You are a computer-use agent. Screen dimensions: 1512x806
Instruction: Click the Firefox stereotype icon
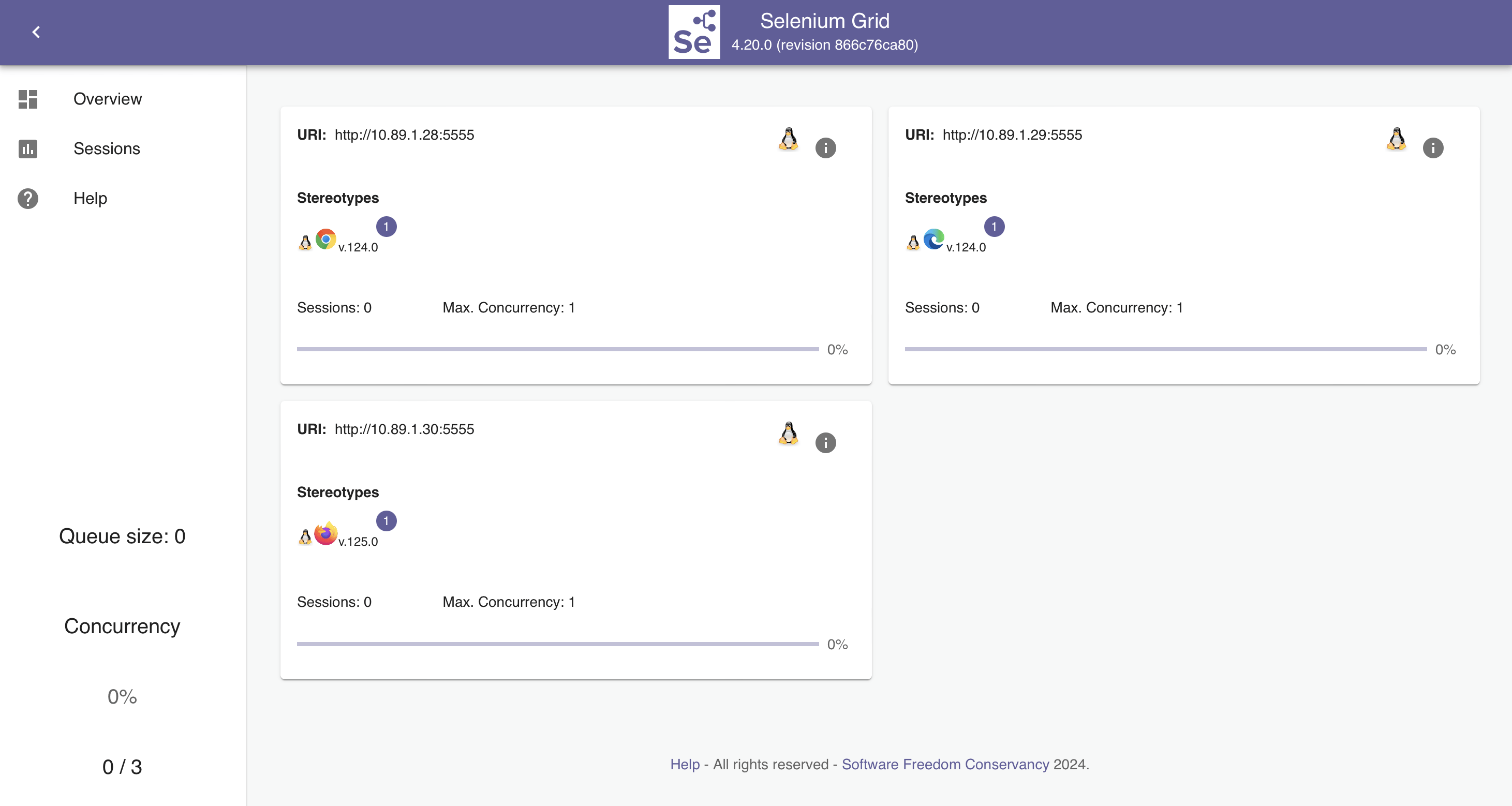coord(326,534)
